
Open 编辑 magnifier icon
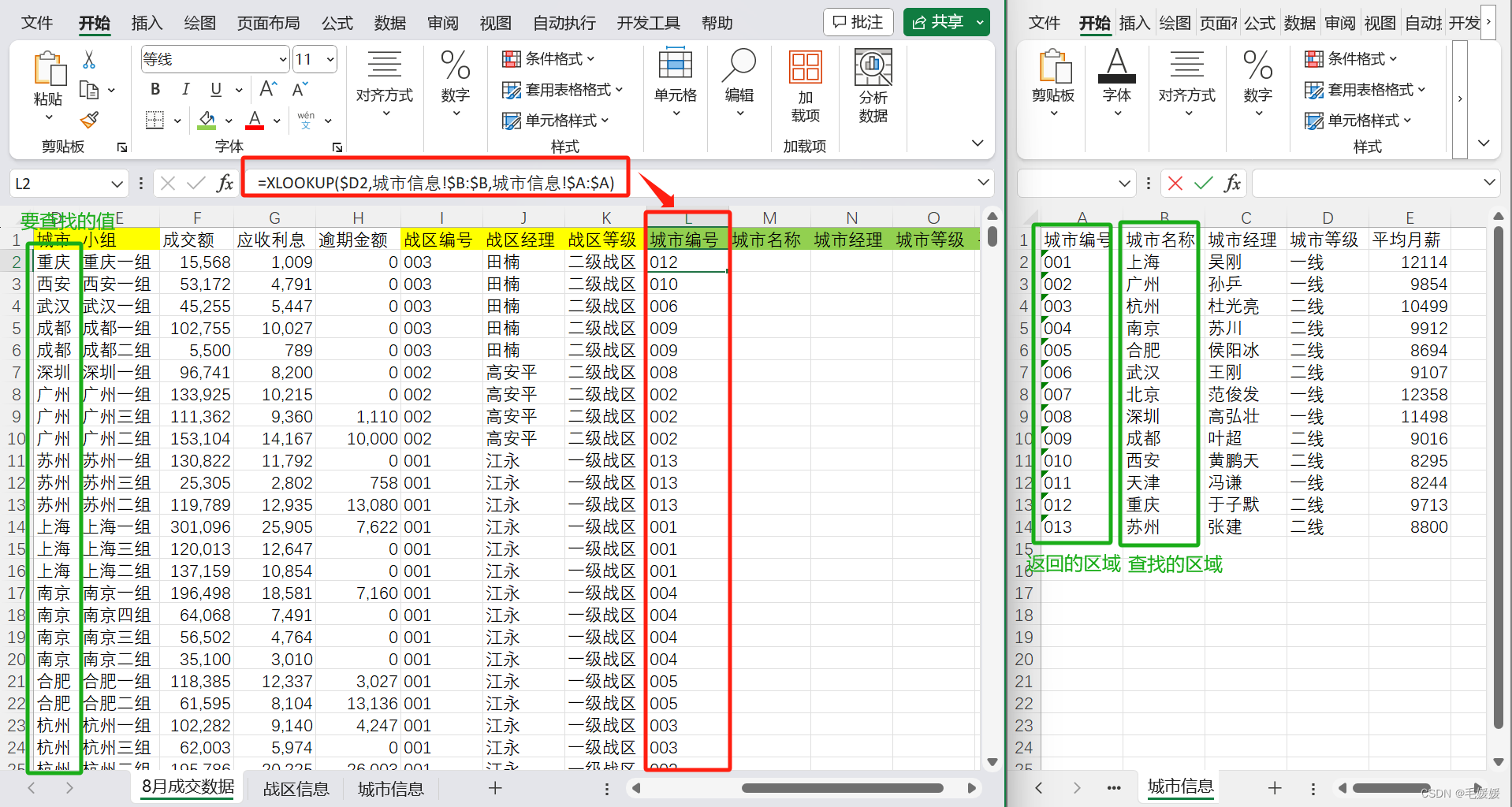click(739, 65)
